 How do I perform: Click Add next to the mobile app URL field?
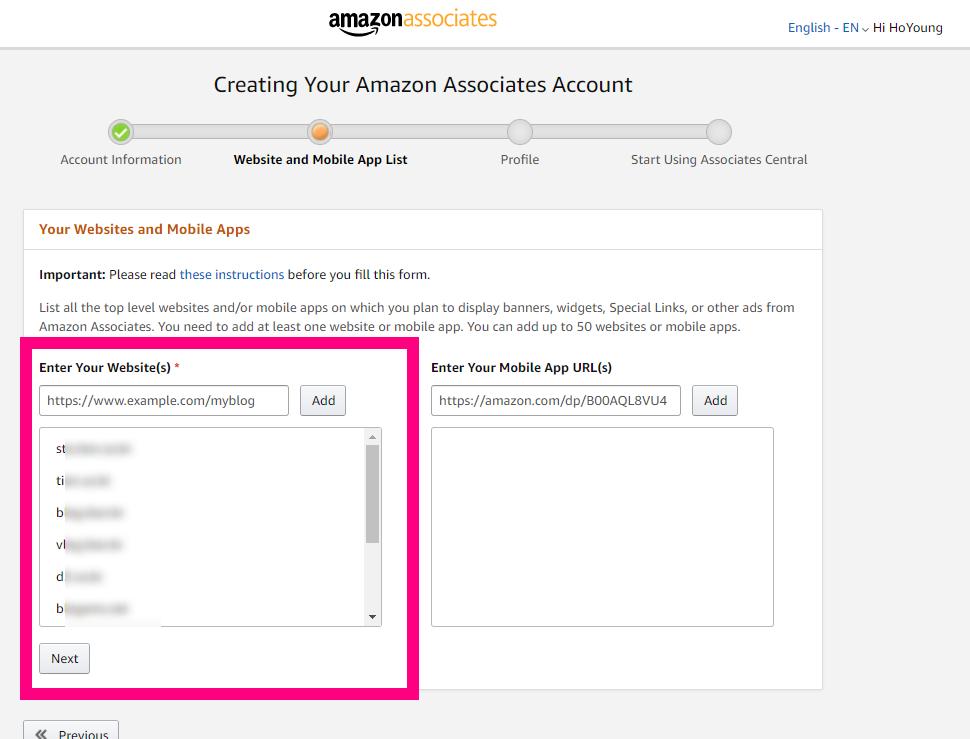(715, 401)
